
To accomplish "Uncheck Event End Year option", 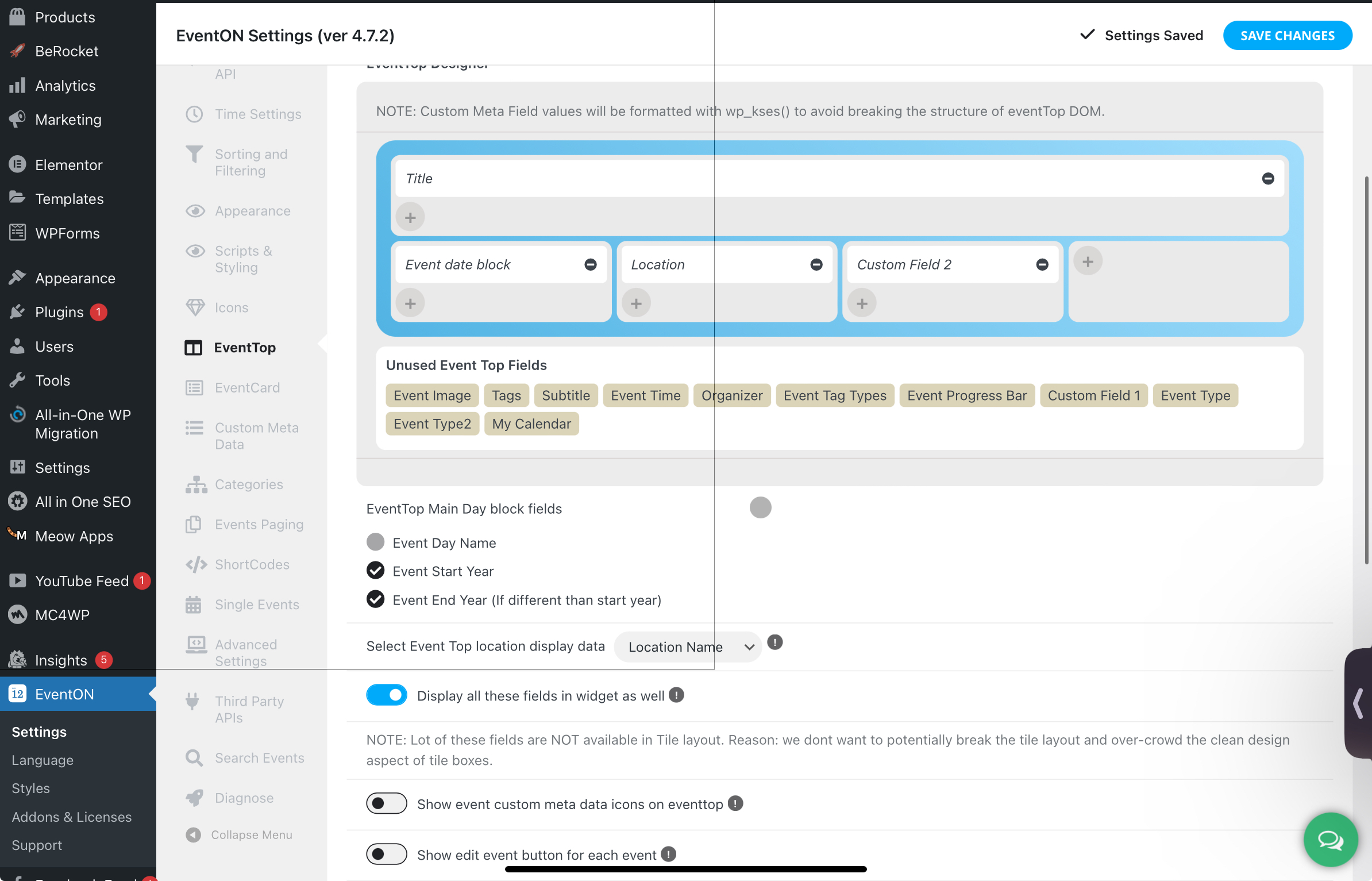I will 375,599.
